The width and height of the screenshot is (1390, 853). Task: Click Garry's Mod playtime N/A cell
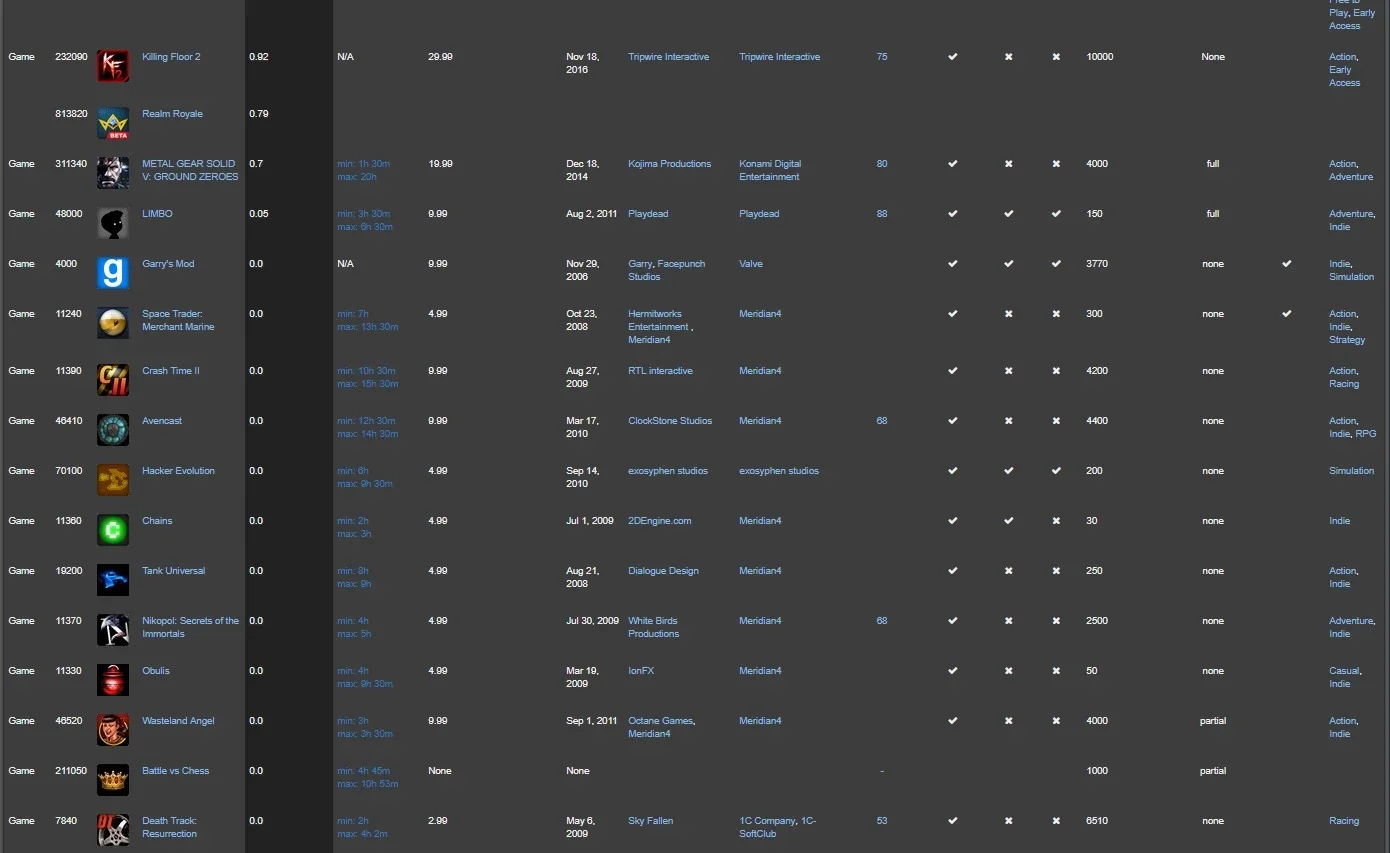[x=345, y=264]
